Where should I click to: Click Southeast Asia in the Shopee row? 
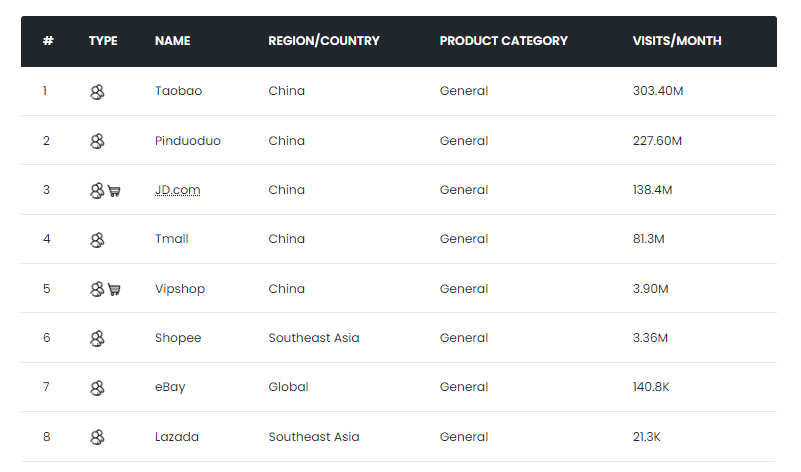(x=314, y=338)
